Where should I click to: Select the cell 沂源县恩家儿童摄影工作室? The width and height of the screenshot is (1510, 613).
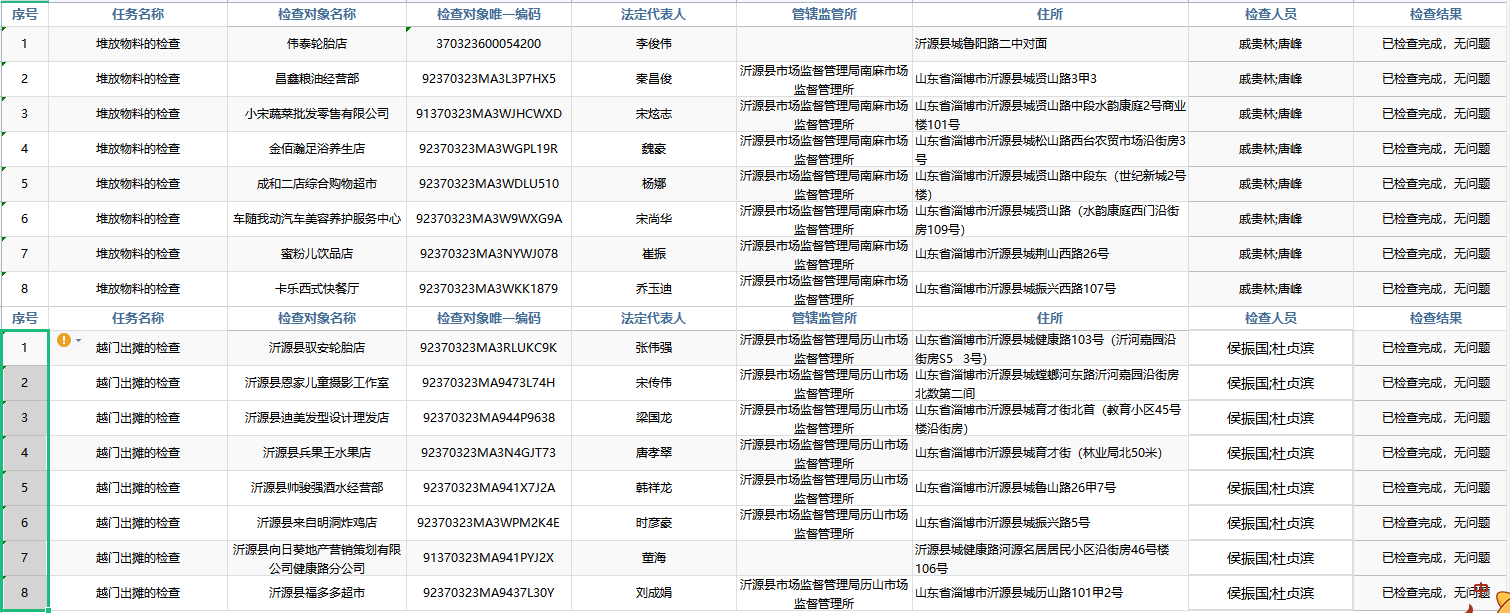[316, 383]
